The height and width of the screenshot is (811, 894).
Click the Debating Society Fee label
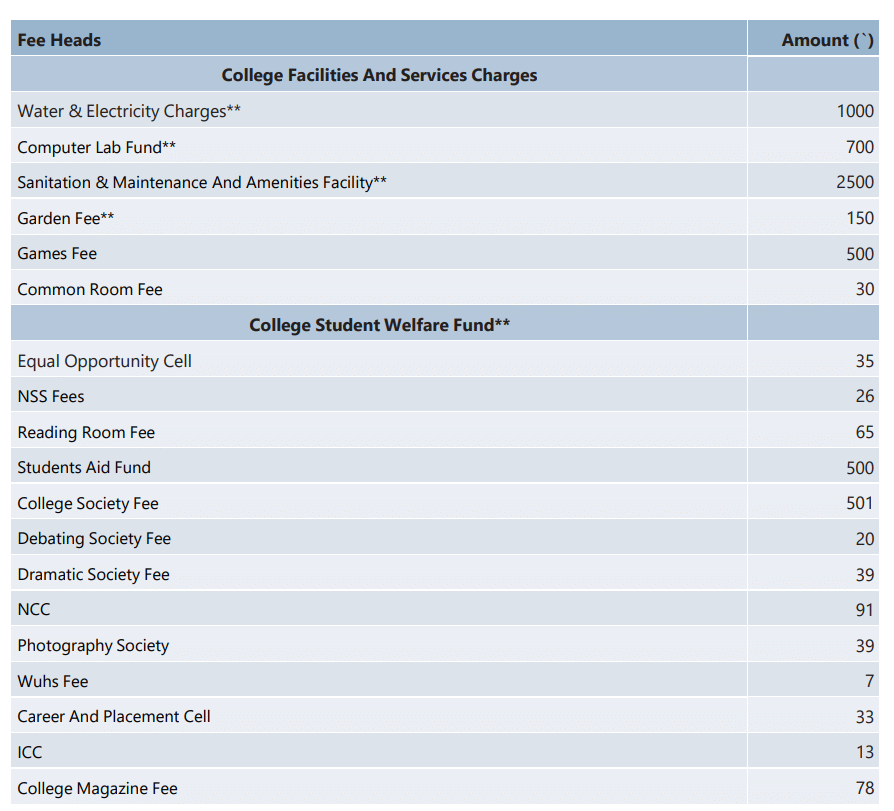94,538
